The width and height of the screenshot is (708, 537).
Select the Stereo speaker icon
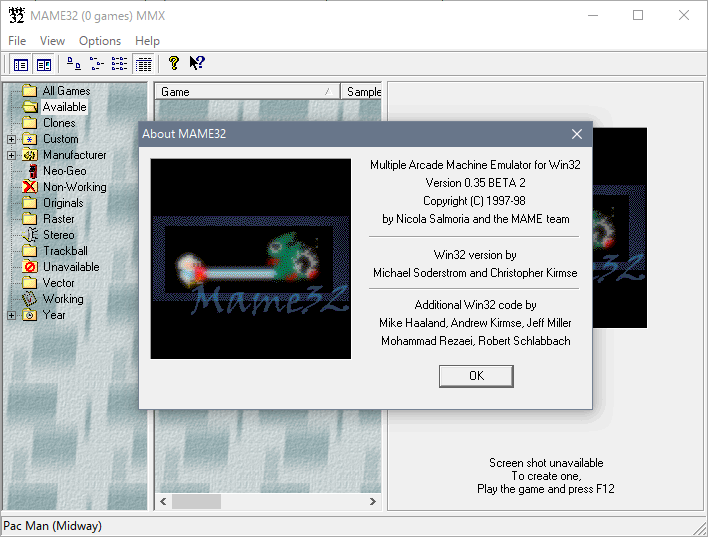[x=30, y=235]
